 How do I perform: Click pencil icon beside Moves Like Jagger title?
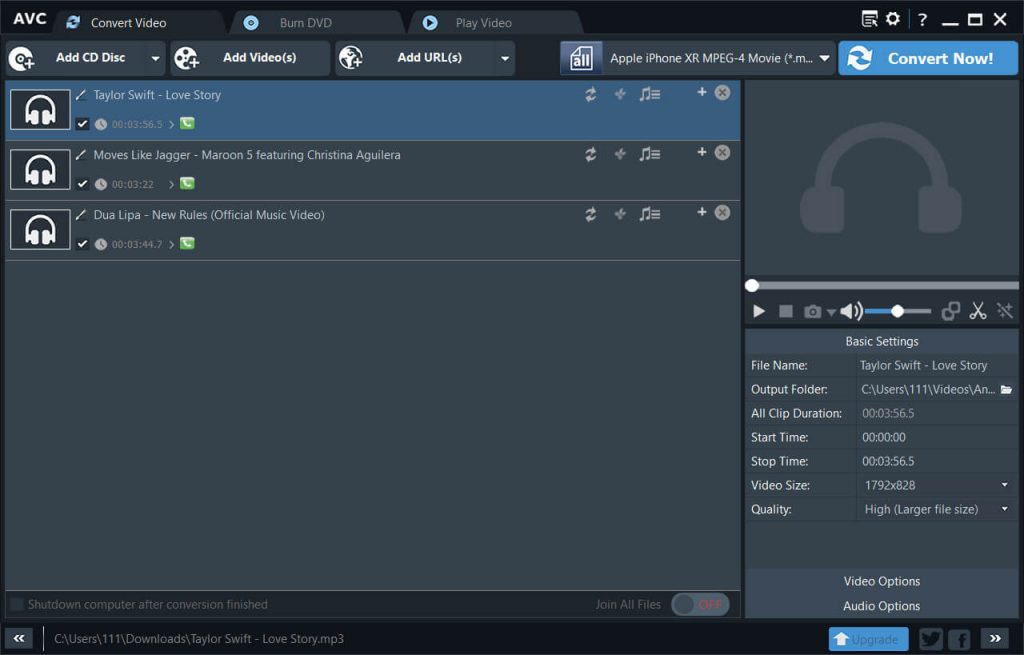click(81, 155)
